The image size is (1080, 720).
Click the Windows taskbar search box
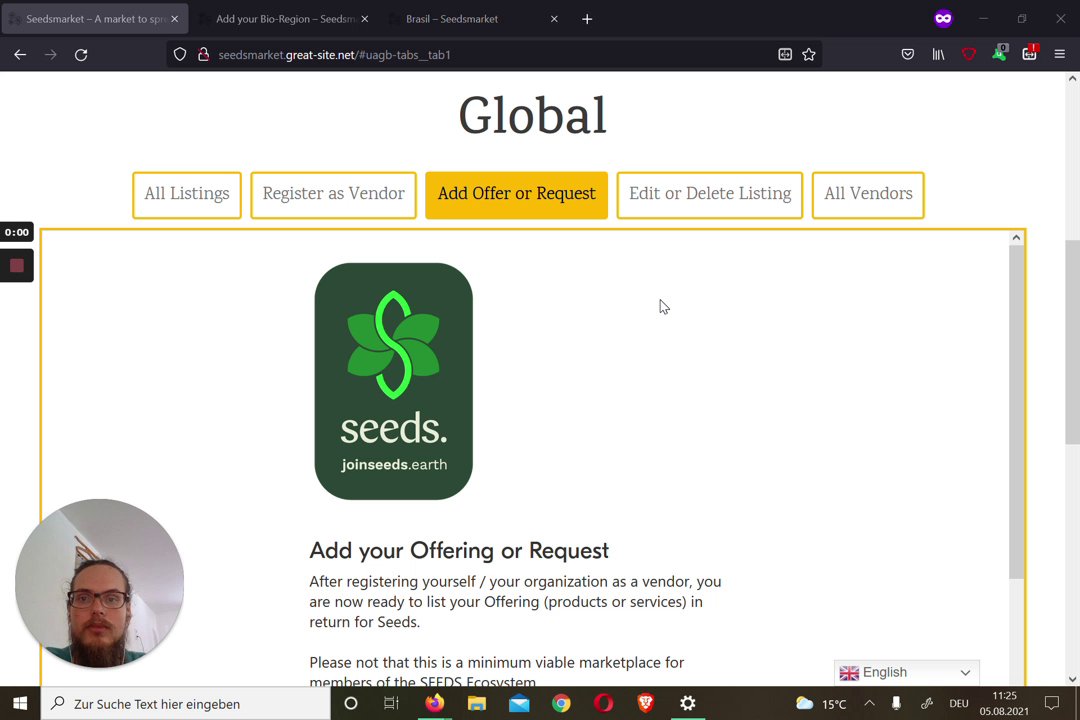(186, 703)
